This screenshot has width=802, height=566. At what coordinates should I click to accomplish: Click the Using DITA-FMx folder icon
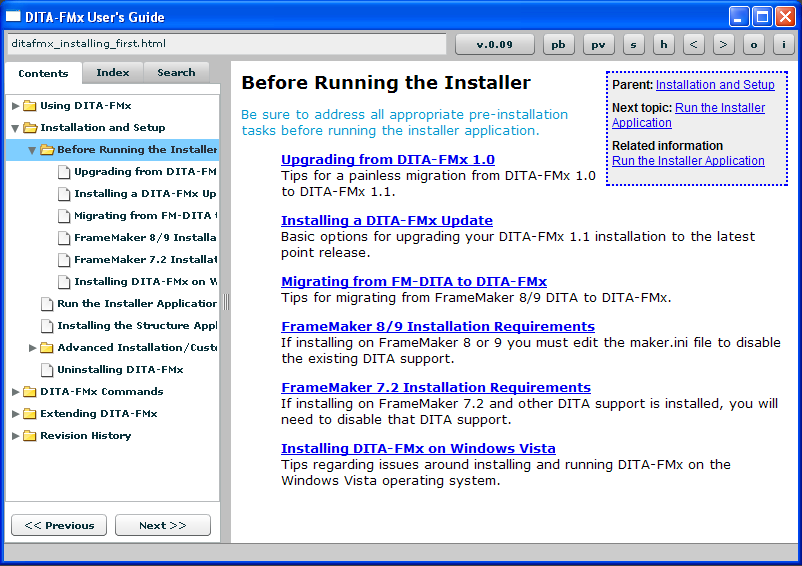(x=30, y=106)
